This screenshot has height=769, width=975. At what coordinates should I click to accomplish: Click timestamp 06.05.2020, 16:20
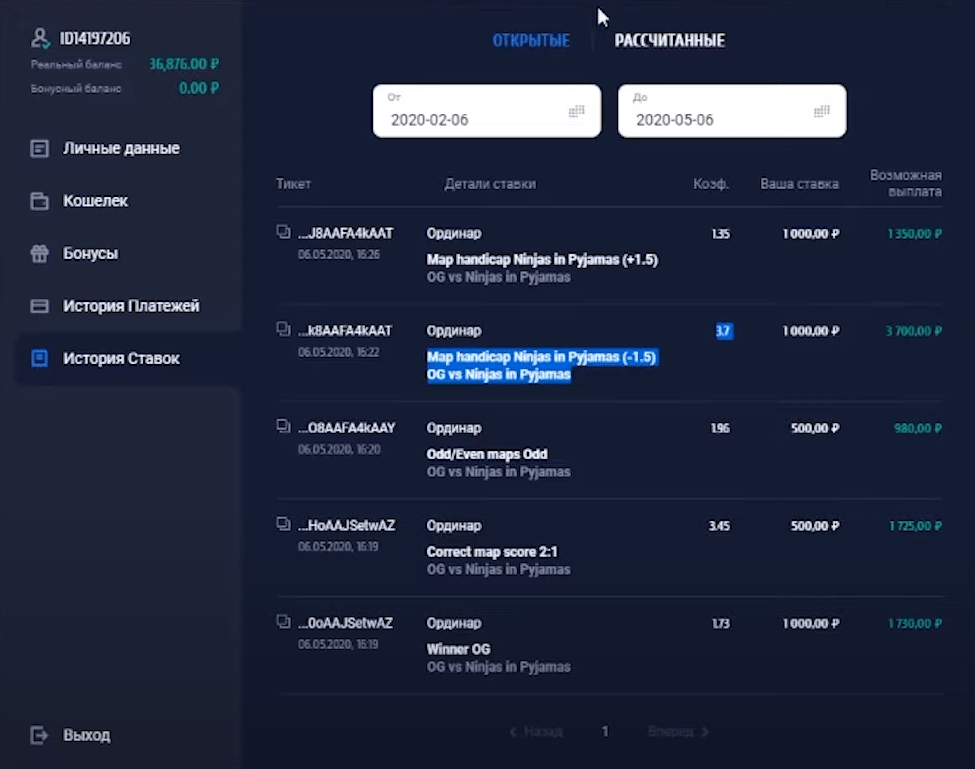click(339, 449)
